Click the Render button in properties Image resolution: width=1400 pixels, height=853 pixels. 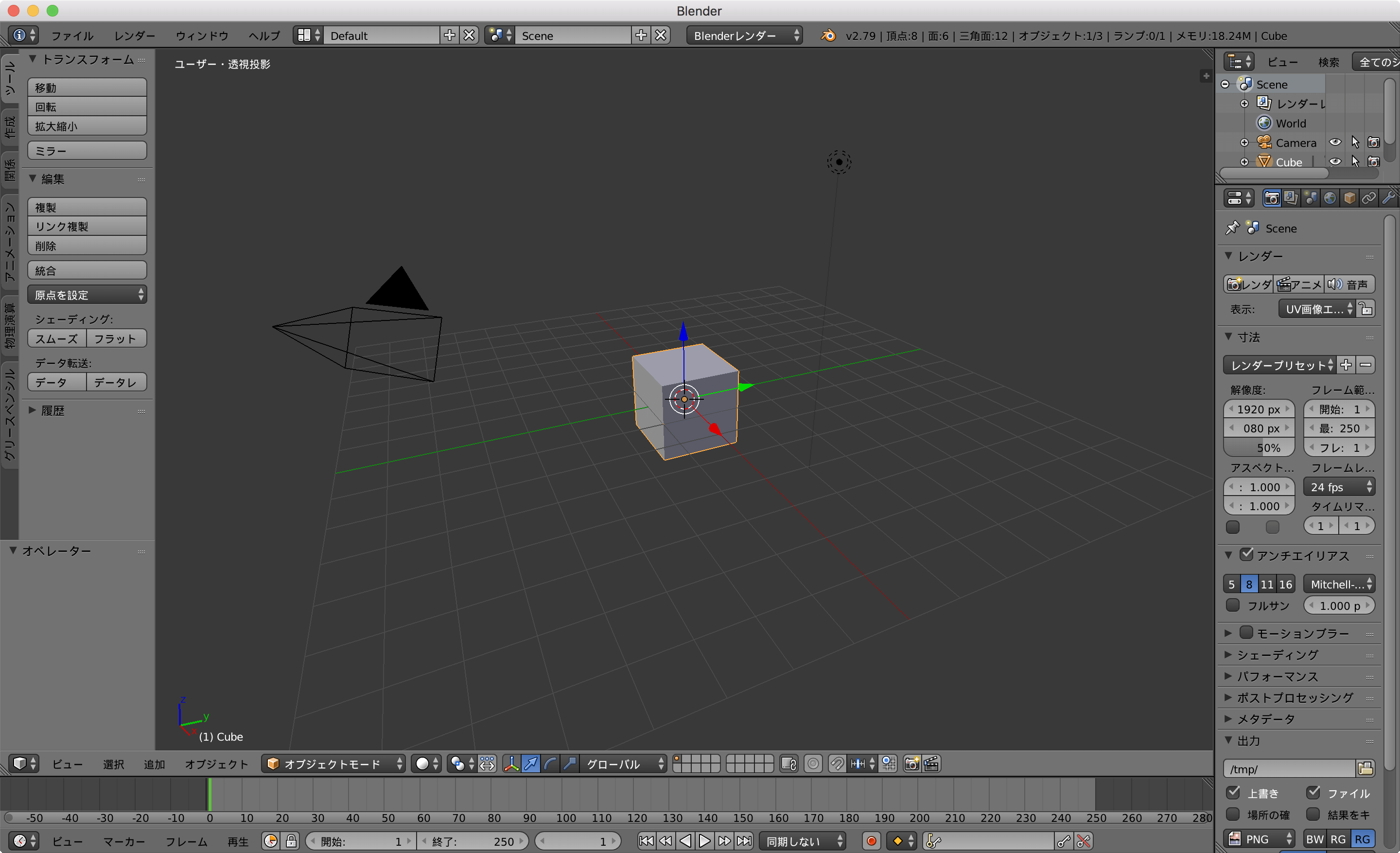pyautogui.click(x=1249, y=284)
